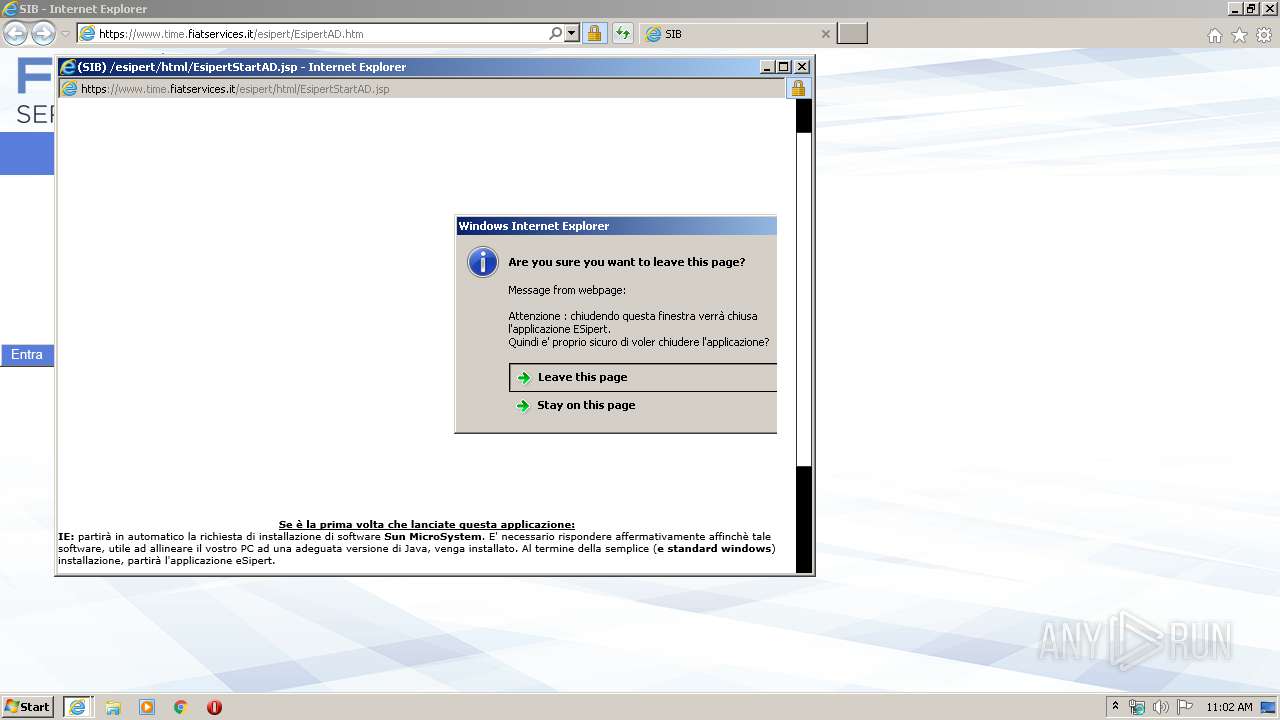The height and width of the screenshot is (720, 1280).
Task: Click the Forward navigation arrow
Action: point(43,34)
